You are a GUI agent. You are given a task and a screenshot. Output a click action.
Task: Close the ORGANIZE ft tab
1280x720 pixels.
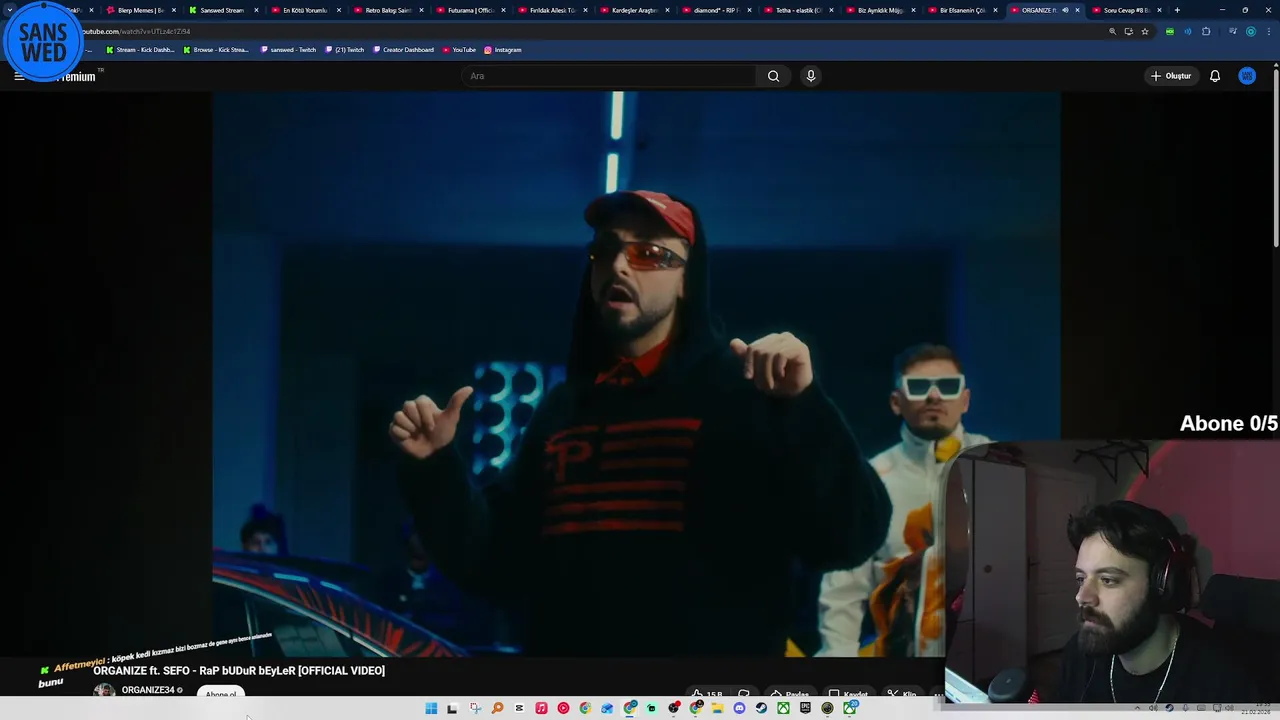click(x=1077, y=10)
